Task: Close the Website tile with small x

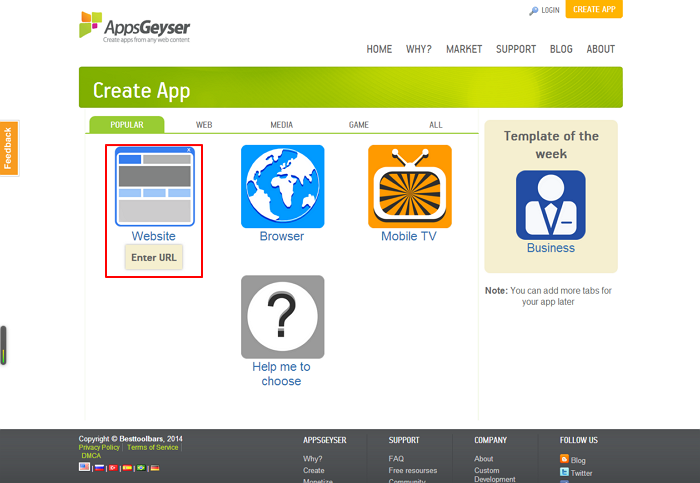Action: coord(189,150)
